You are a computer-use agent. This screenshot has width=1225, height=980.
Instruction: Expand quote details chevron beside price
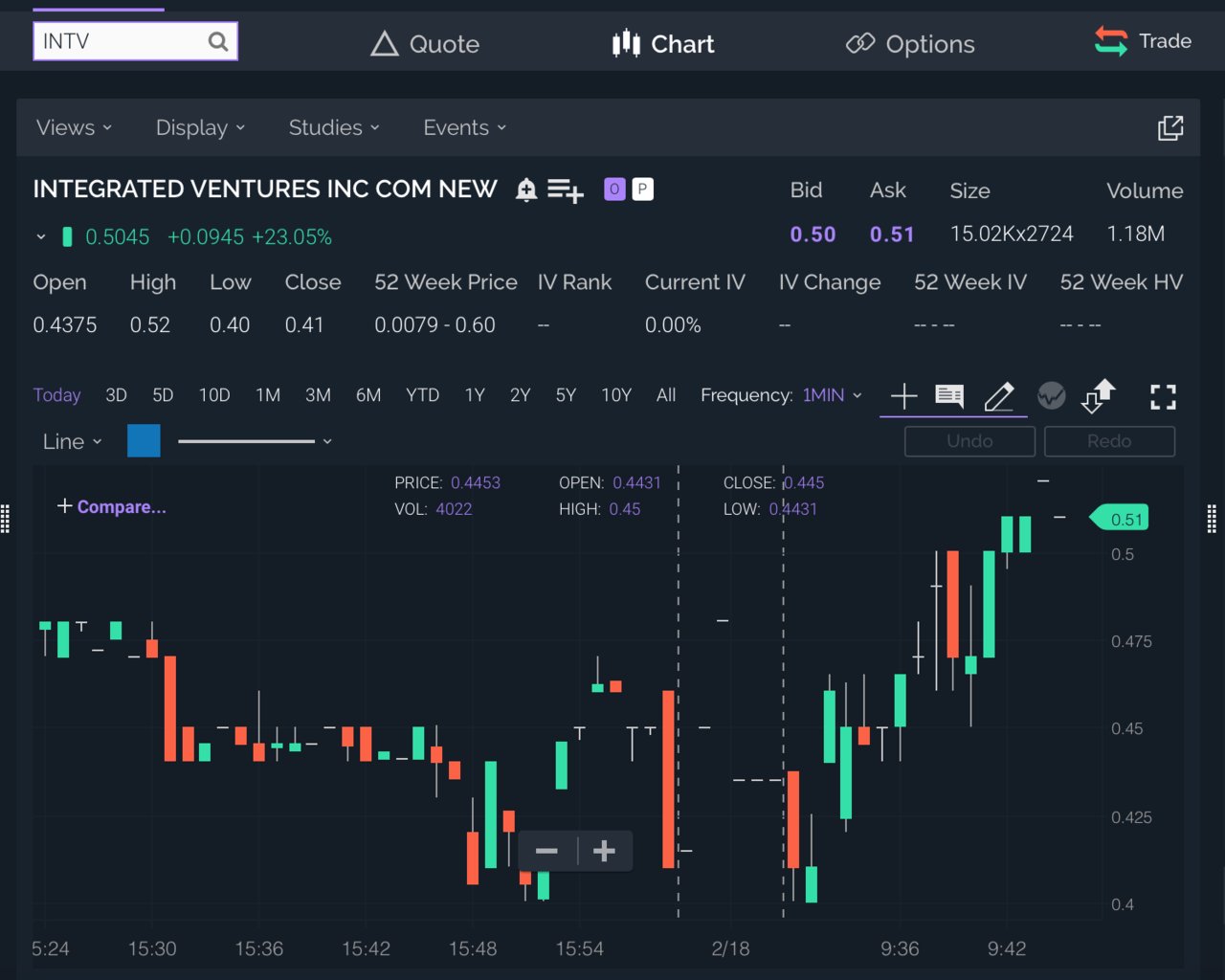[41, 236]
